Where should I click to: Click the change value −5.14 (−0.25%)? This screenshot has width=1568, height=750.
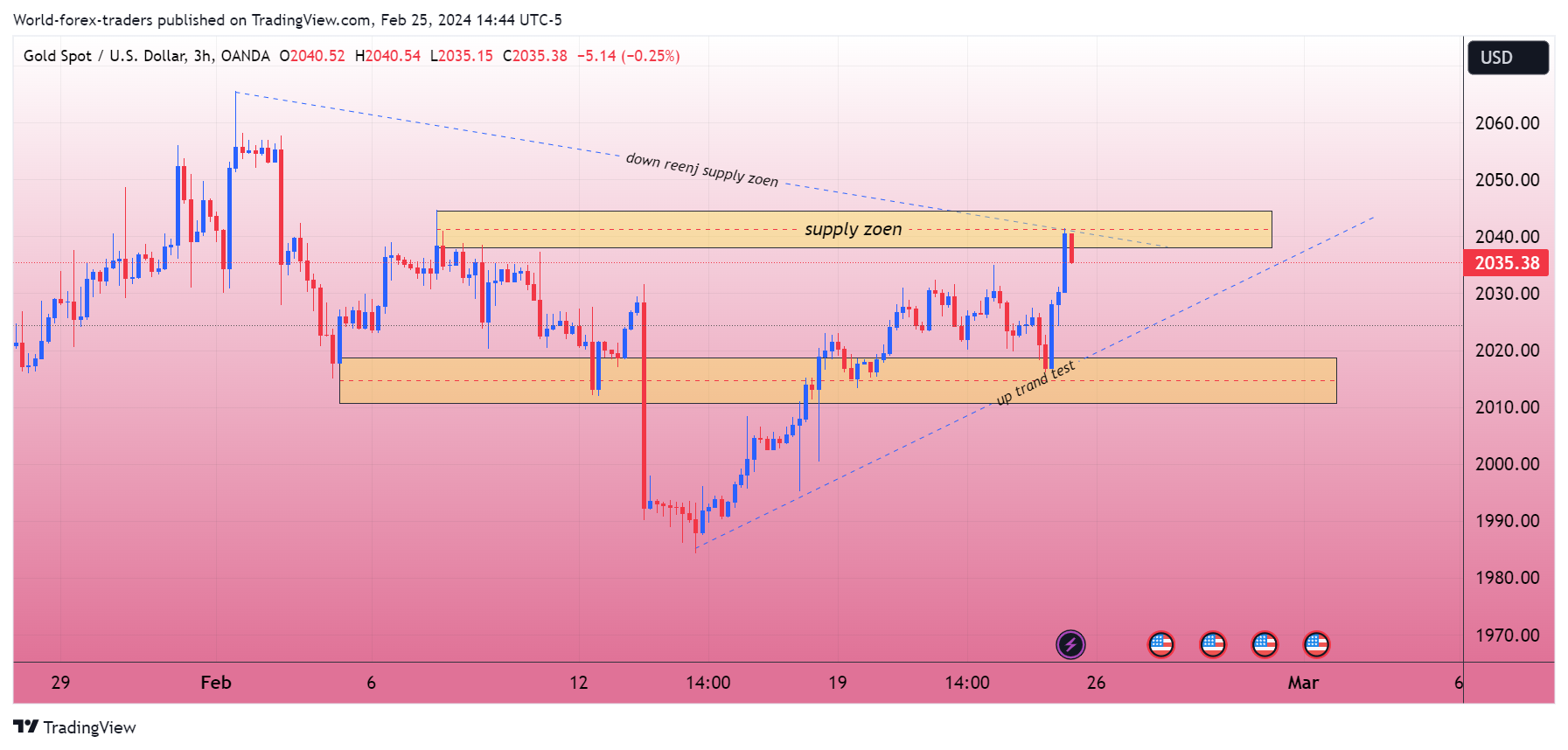click(628, 56)
